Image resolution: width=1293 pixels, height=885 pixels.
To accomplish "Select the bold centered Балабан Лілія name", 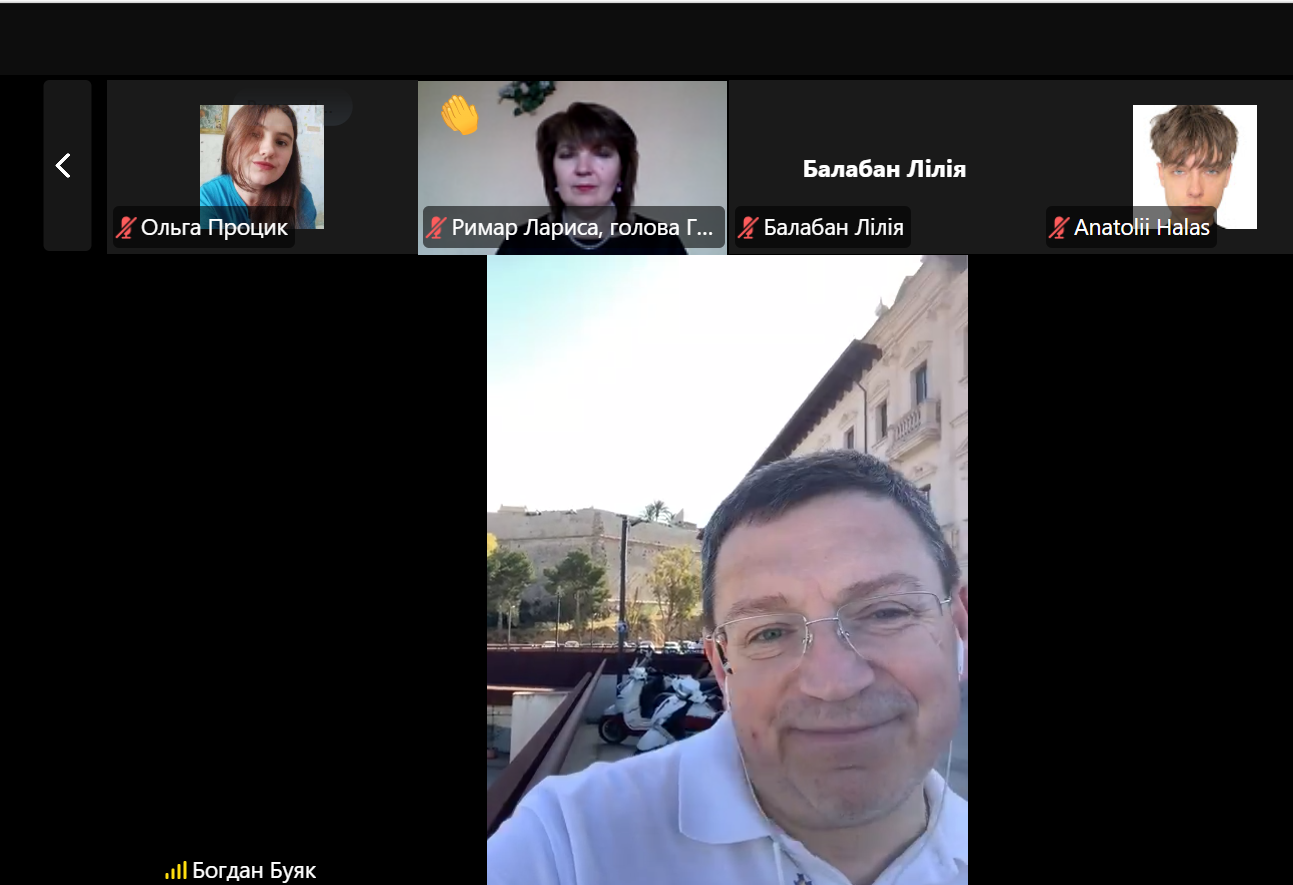I will pos(884,169).
